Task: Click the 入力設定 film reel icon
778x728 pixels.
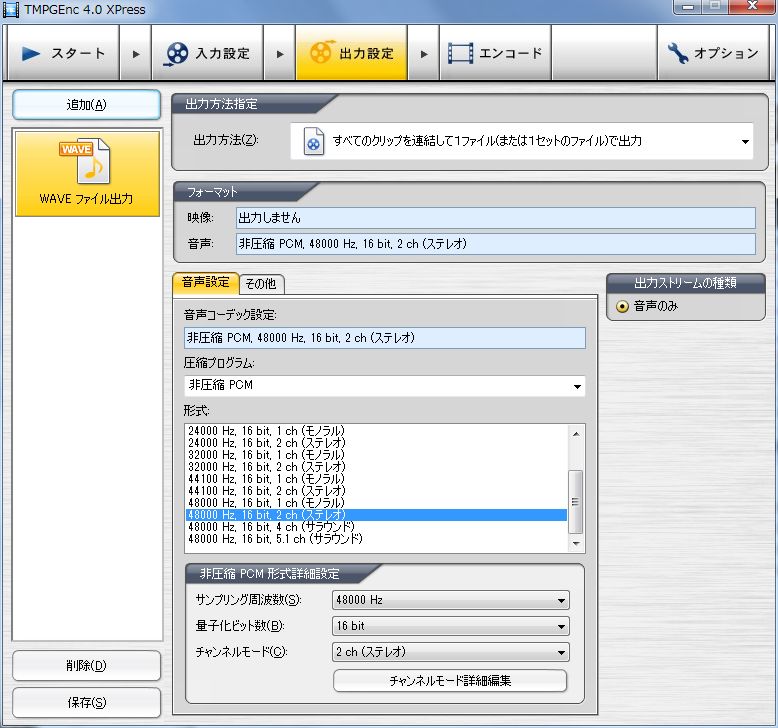Action: tap(176, 54)
